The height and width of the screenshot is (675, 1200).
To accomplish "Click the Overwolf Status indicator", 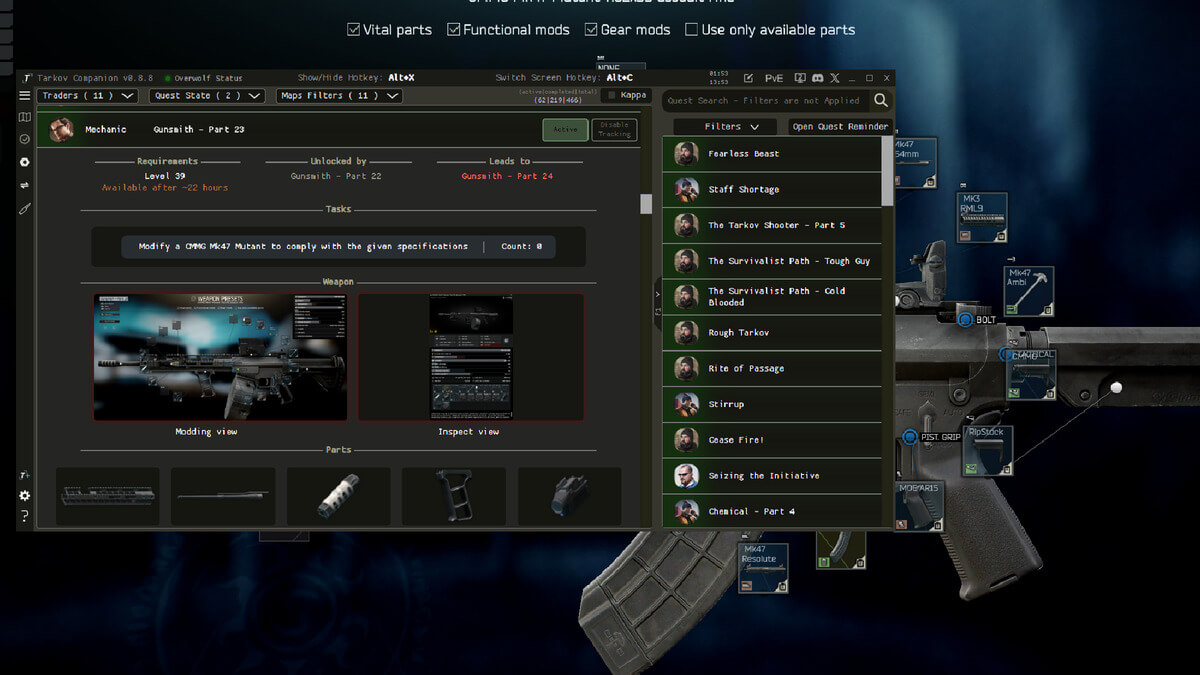I will pos(204,78).
